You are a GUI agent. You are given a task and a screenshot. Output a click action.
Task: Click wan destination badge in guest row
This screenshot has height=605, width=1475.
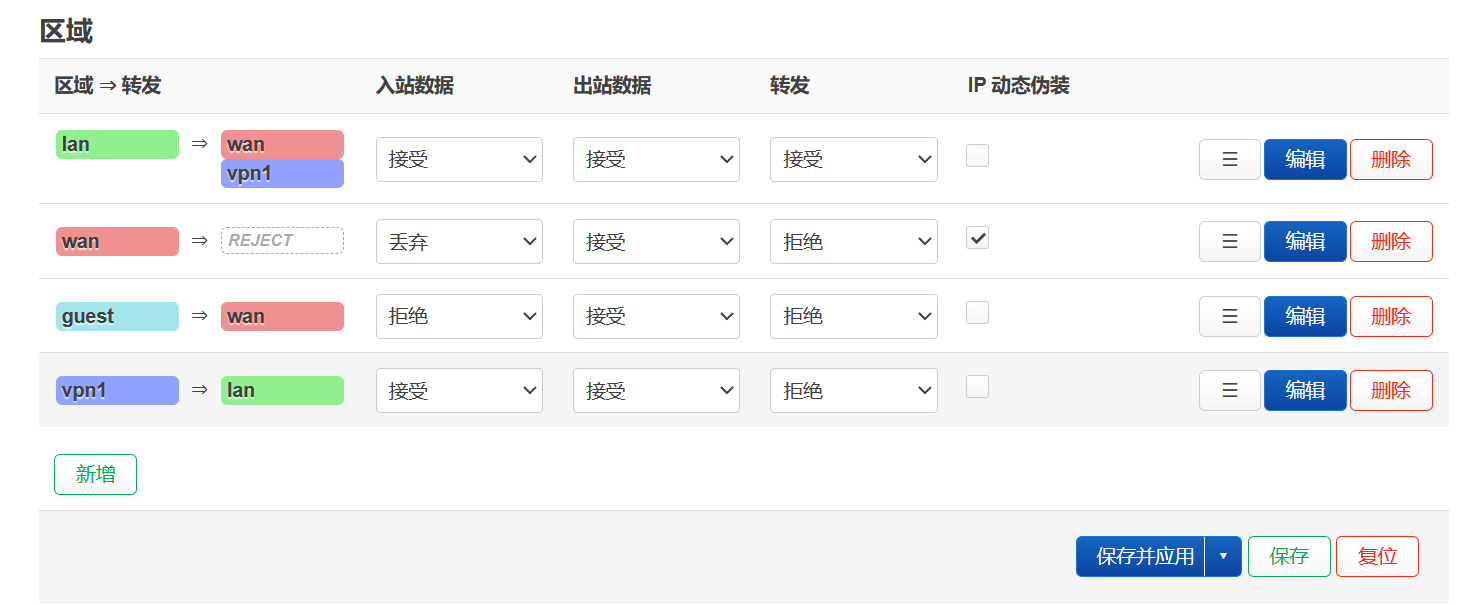(x=282, y=316)
